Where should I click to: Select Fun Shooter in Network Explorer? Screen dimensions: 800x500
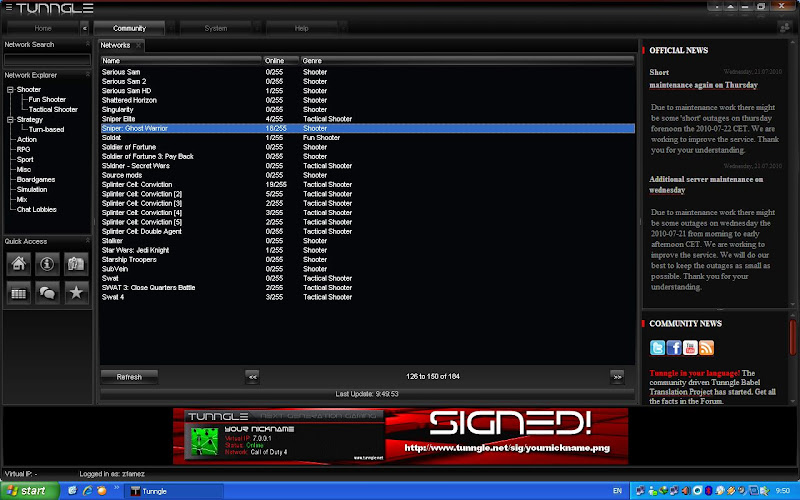(47, 99)
